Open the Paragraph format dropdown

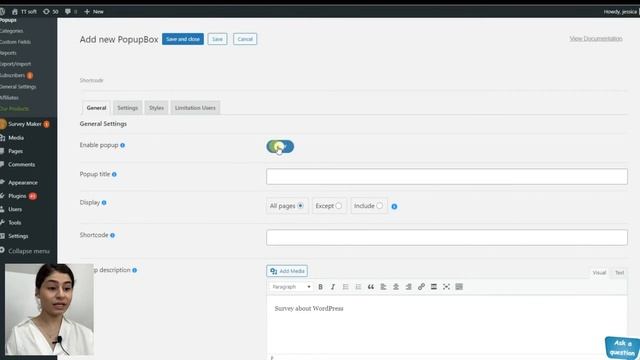point(291,287)
